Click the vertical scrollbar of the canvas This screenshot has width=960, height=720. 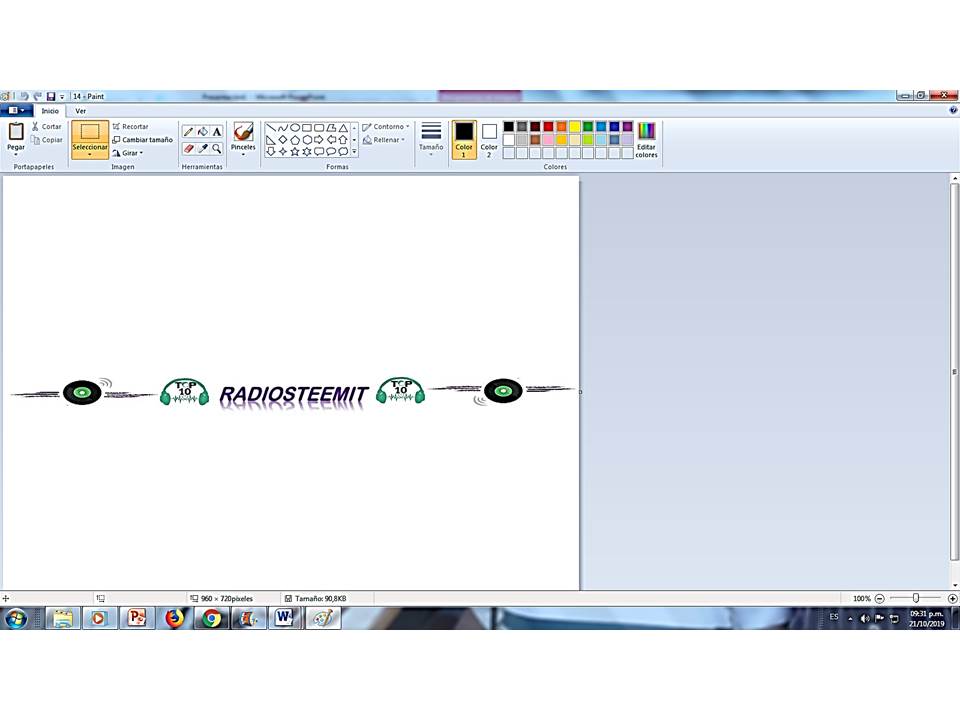point(954,372)
